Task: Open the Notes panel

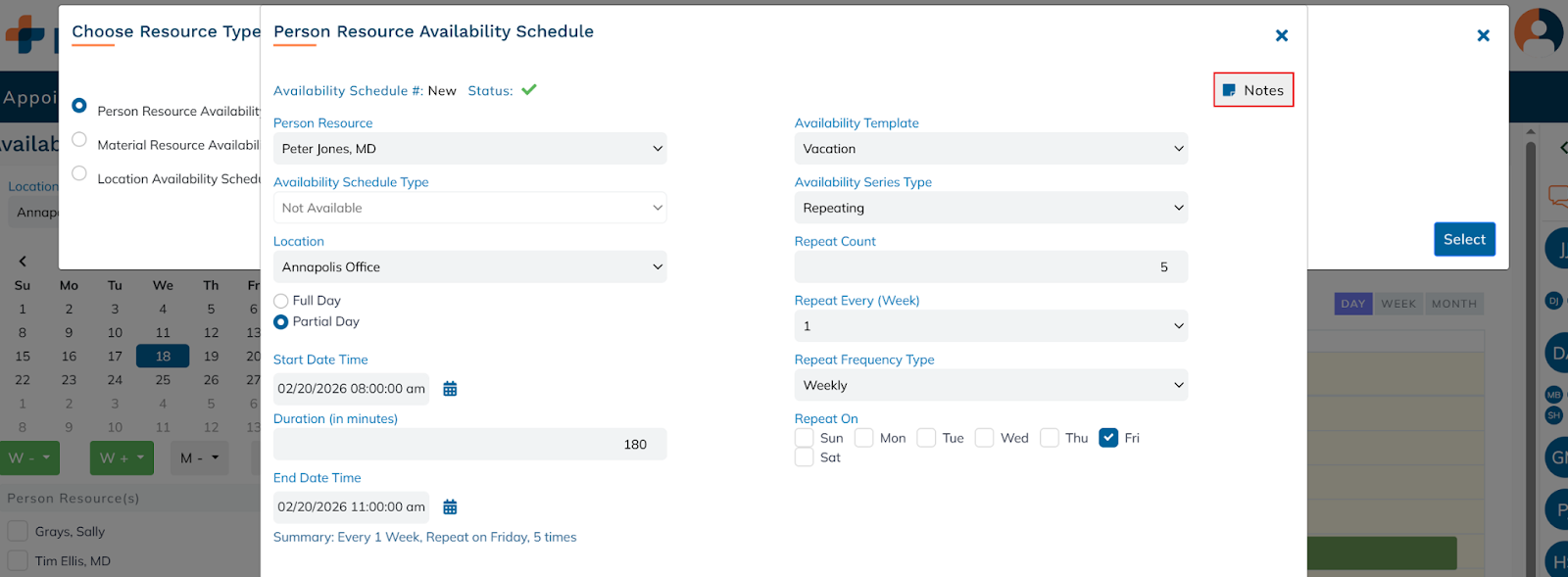Action: [1253, 90]
